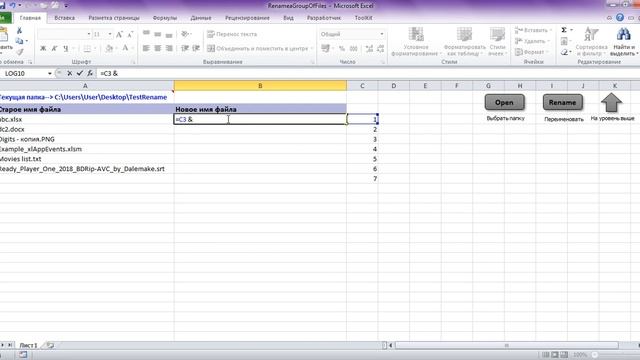Open Insert Function fx dialog
This screenshot has width=640, height=360.
[90, 73]
